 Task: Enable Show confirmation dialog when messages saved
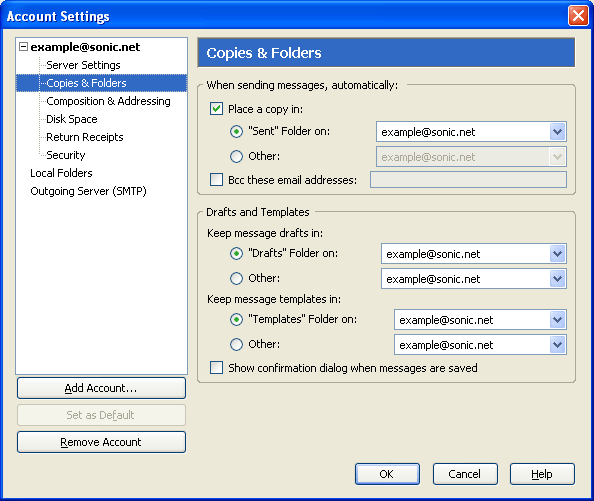pos(216,368)
